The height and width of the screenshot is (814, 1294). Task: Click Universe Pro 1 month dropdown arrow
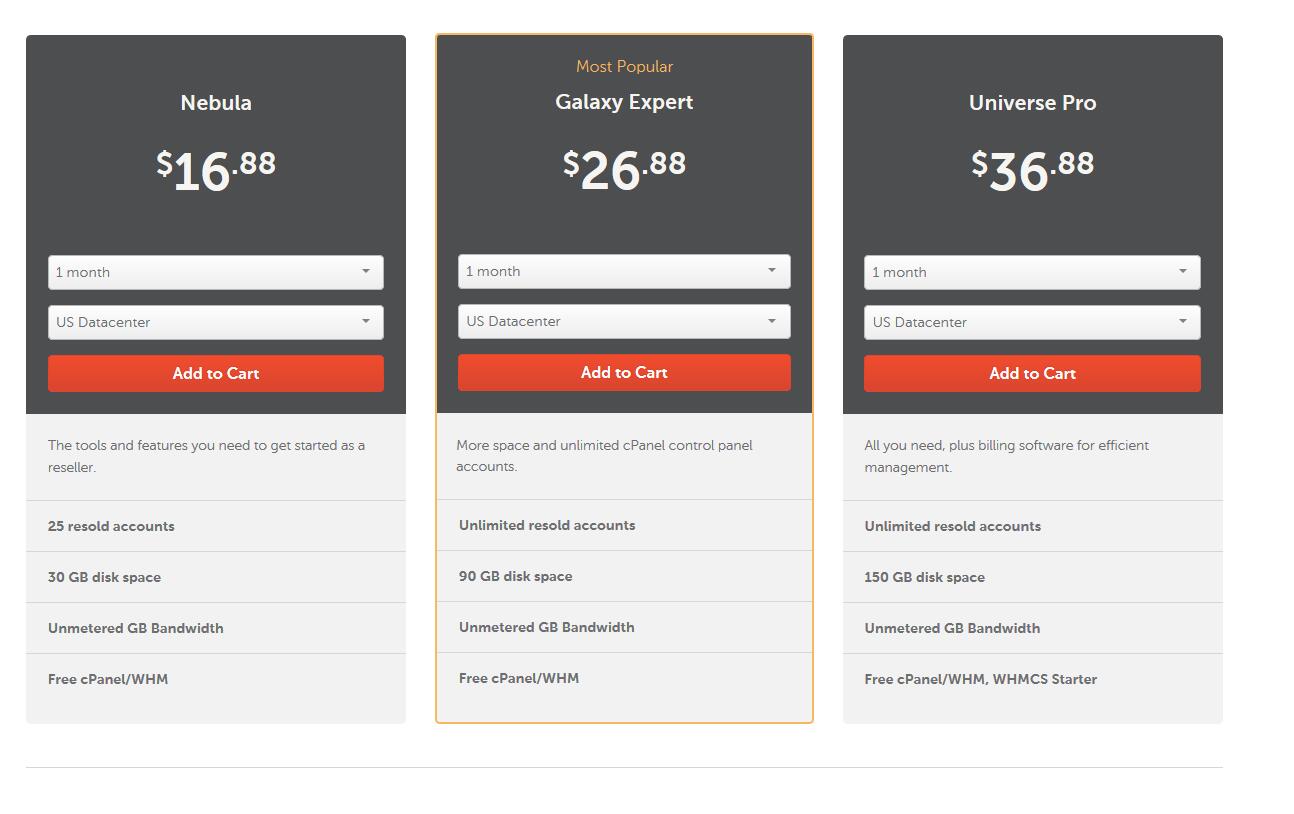(1183, 271)
